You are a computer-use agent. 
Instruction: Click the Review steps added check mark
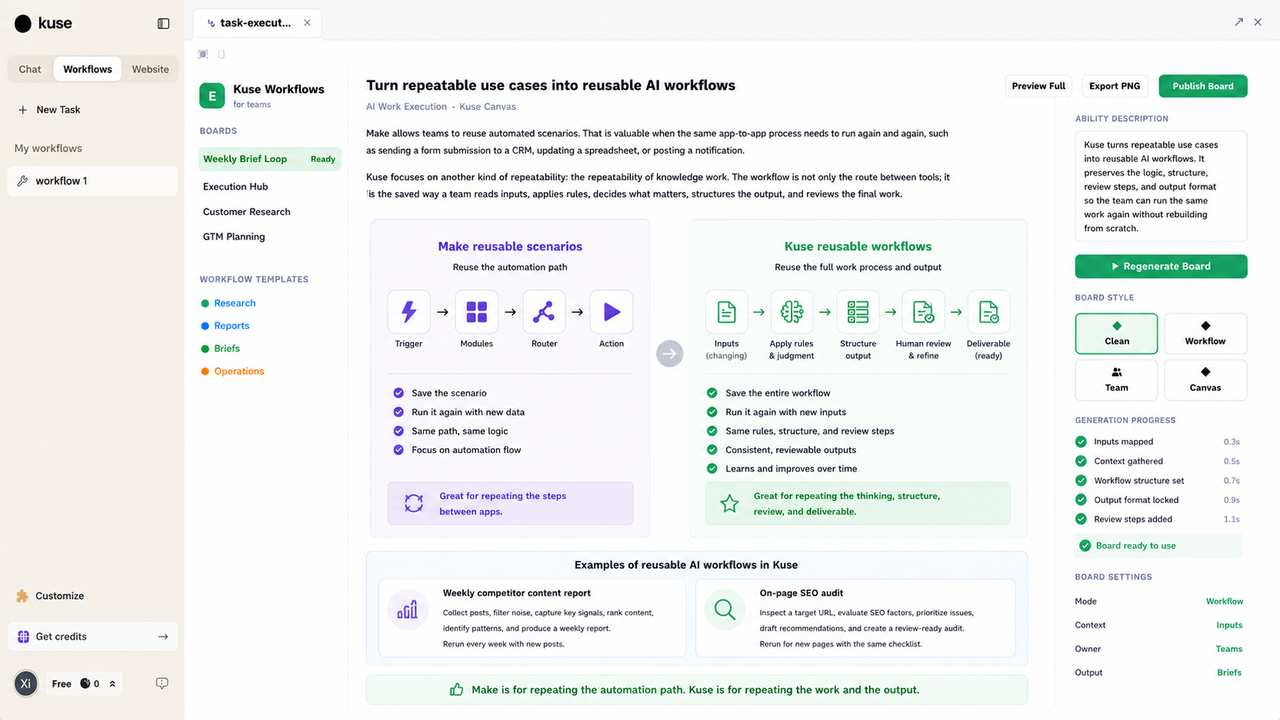[x=1081, y=519]
